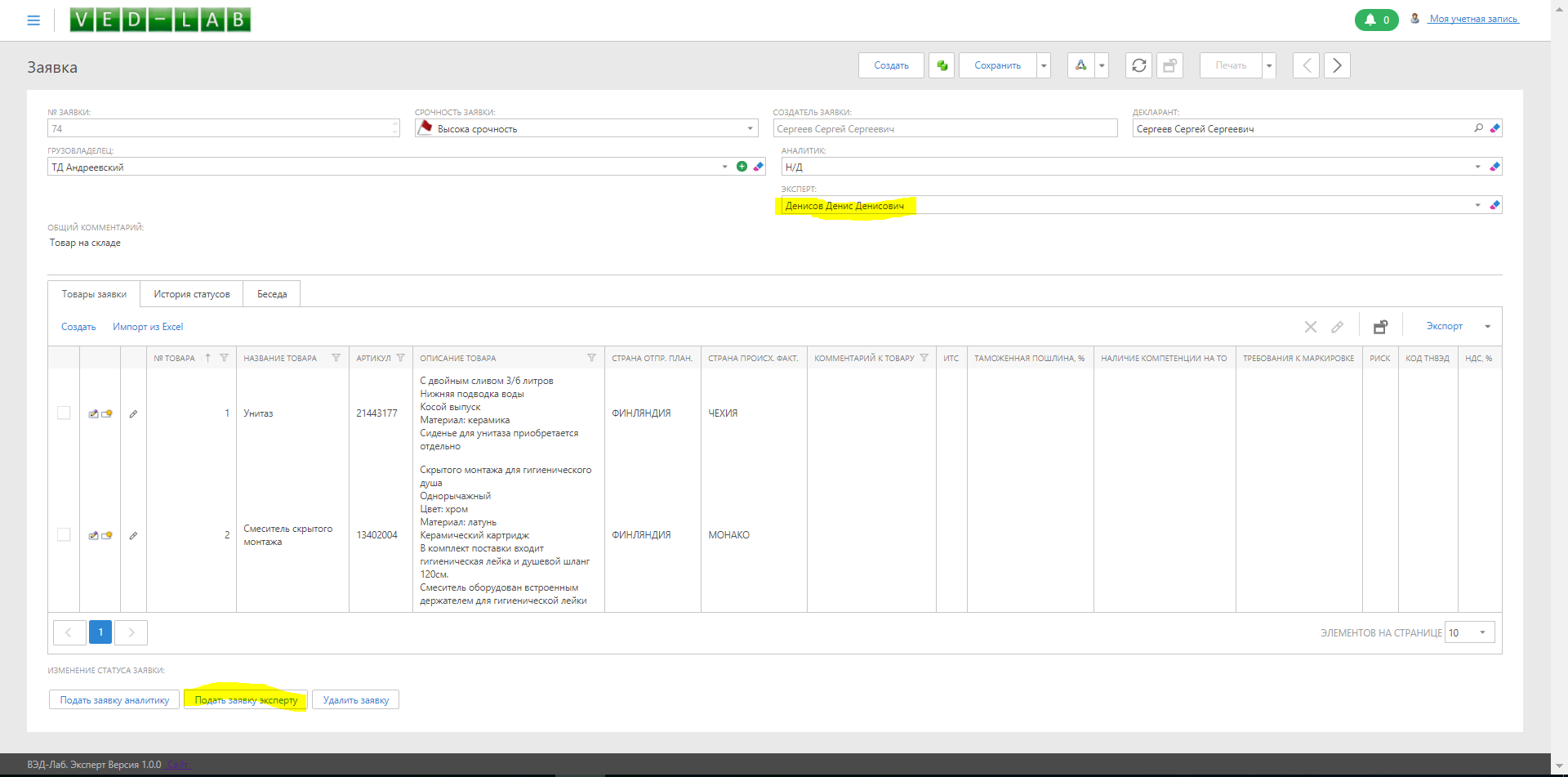Edit selected goods with toolbar pencil icon
This screenshot has height=777, width=1568.
coord(1337,327)
